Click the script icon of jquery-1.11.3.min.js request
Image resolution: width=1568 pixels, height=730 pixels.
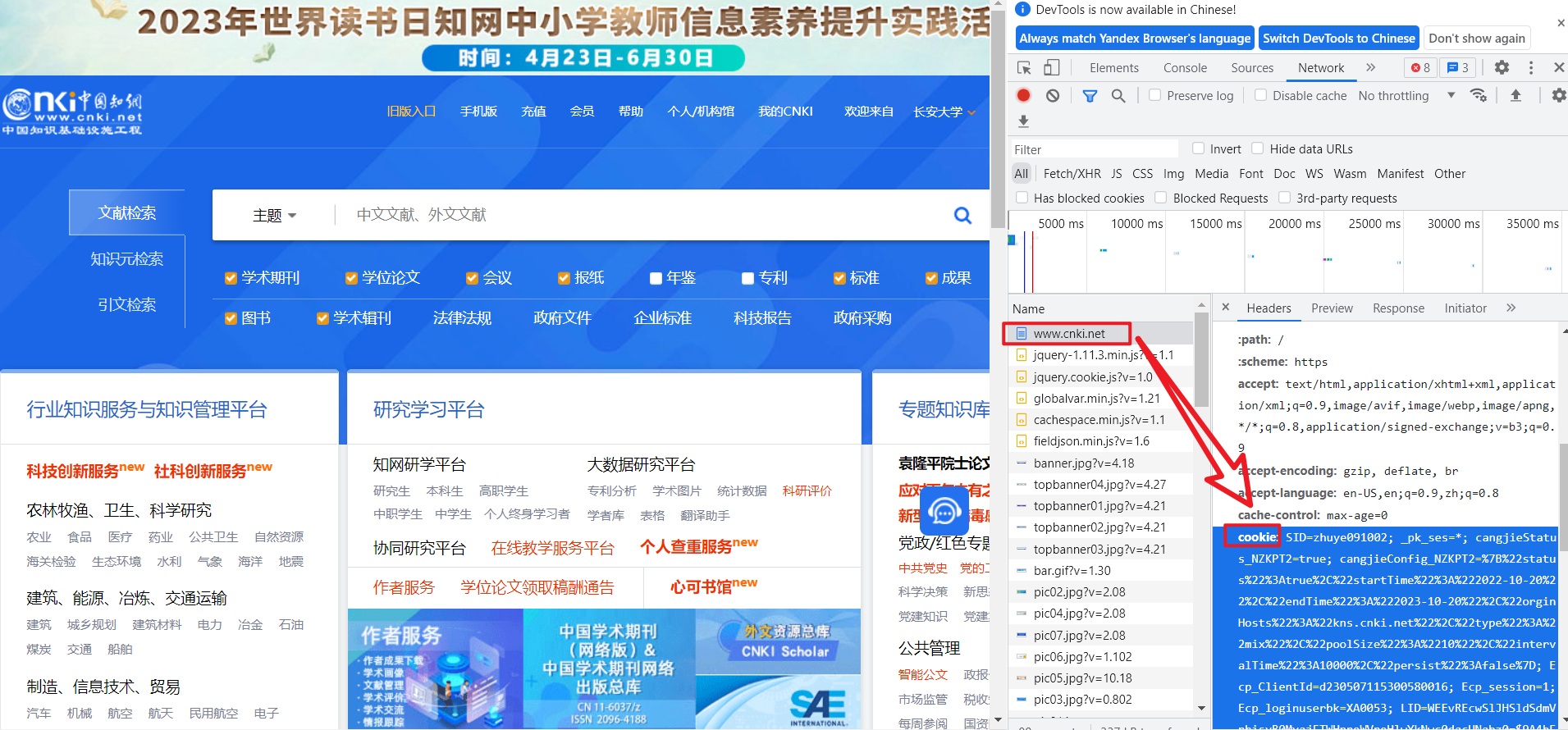point(1022,355)
